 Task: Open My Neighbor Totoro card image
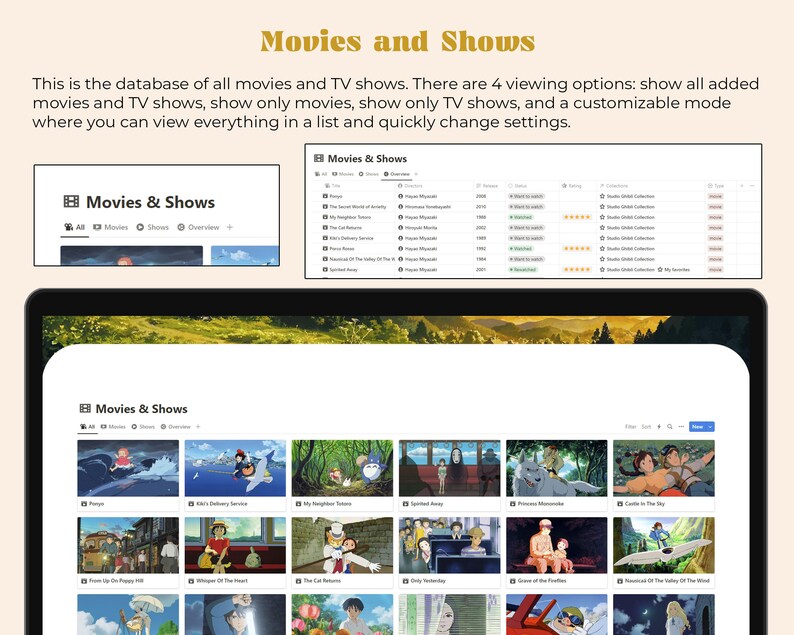tap(342, 468)
